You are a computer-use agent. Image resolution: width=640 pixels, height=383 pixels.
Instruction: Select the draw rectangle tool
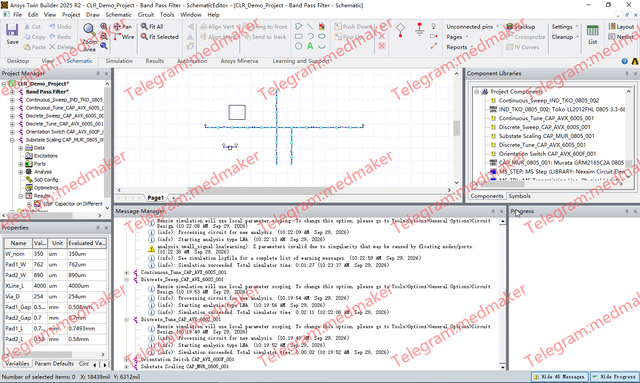click(x=298, y=36)
